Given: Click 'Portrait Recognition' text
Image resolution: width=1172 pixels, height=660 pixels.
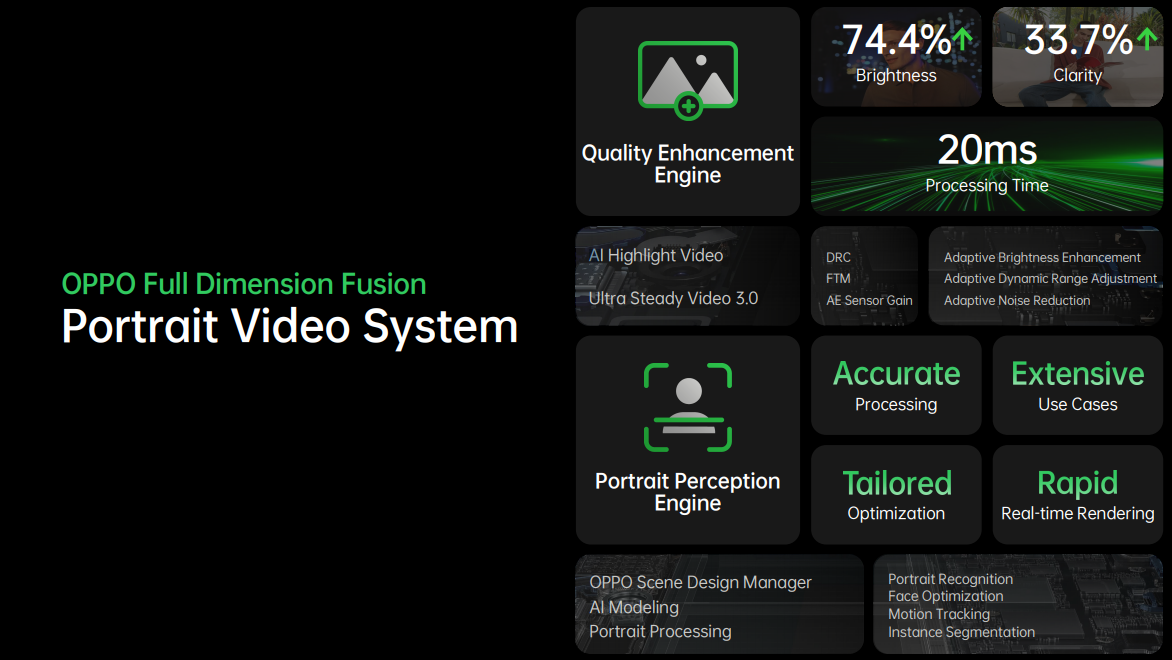Looking at the screenshot, I should (950, 579).
